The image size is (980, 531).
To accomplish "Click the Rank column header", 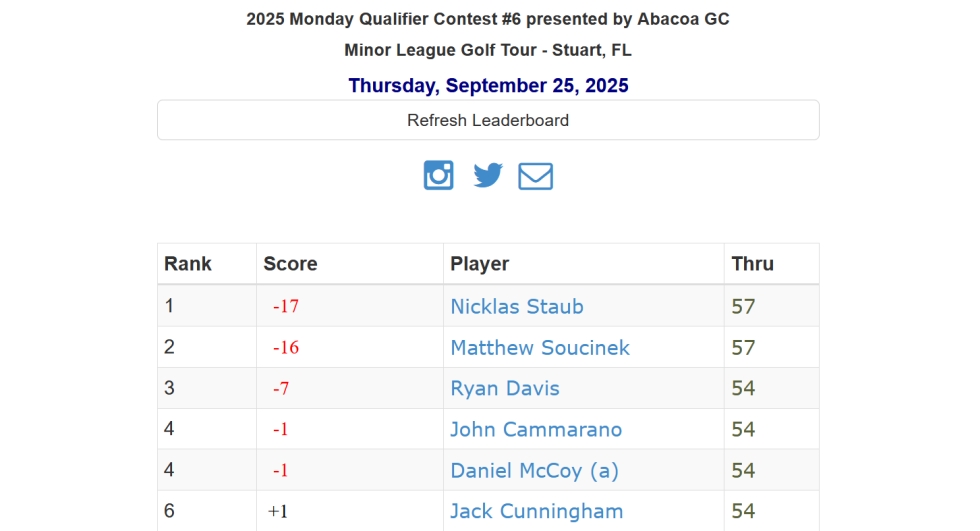I will click(x=188, y=264).
